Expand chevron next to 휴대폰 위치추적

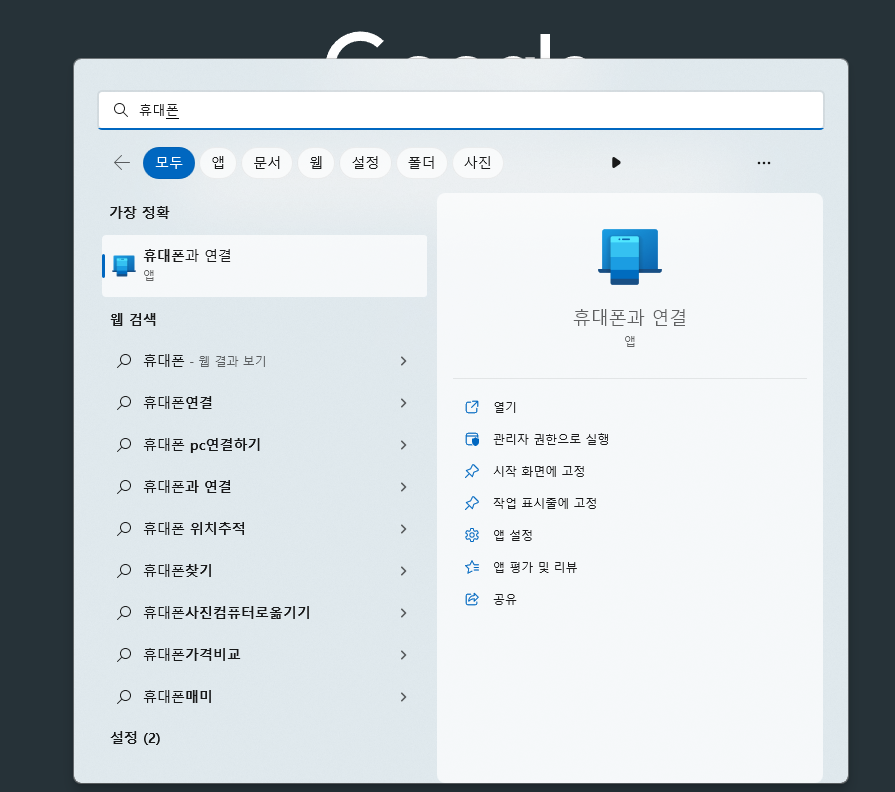coord(404,528)
